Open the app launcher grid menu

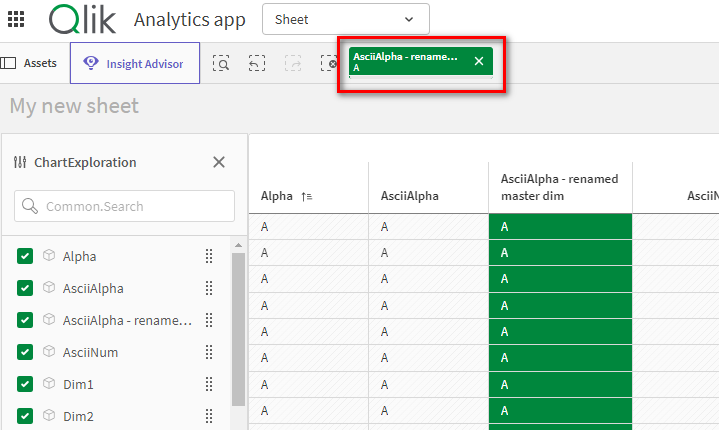[x=16, y=19]
